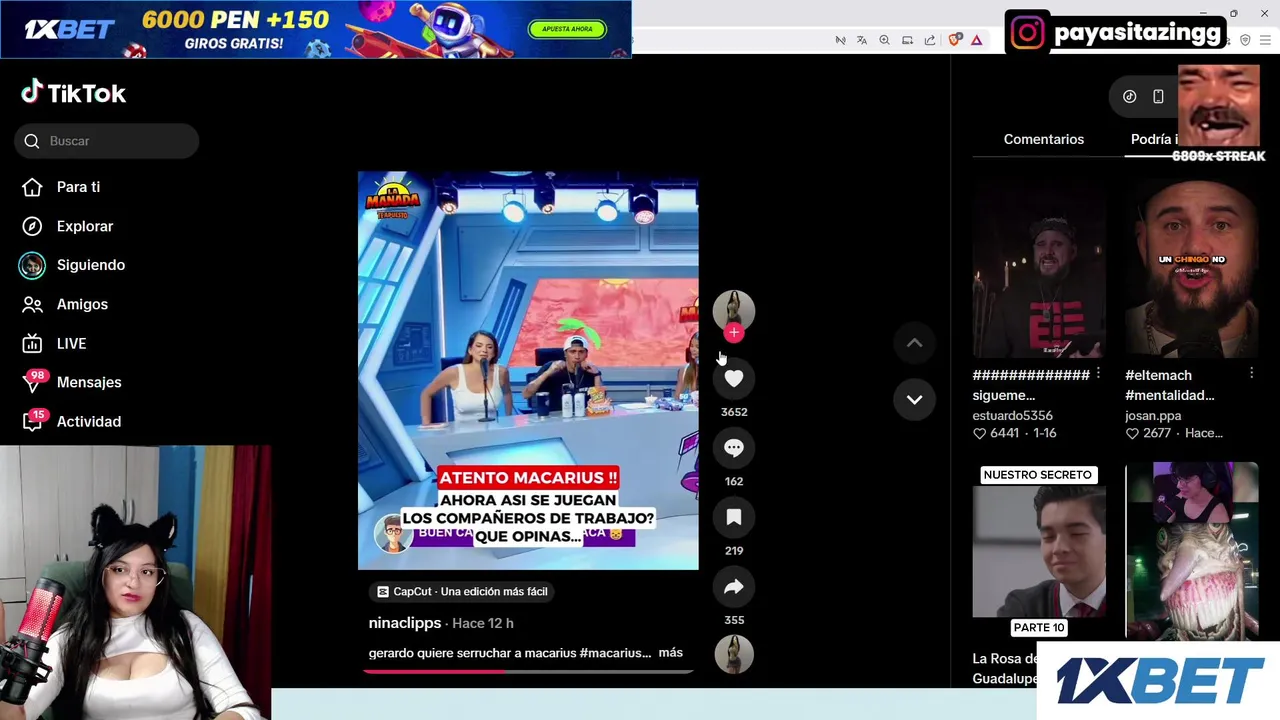Viewport: 1280px width, 720px height.
Task: Open the Brave VPN shield icon
Action: 1245,40
